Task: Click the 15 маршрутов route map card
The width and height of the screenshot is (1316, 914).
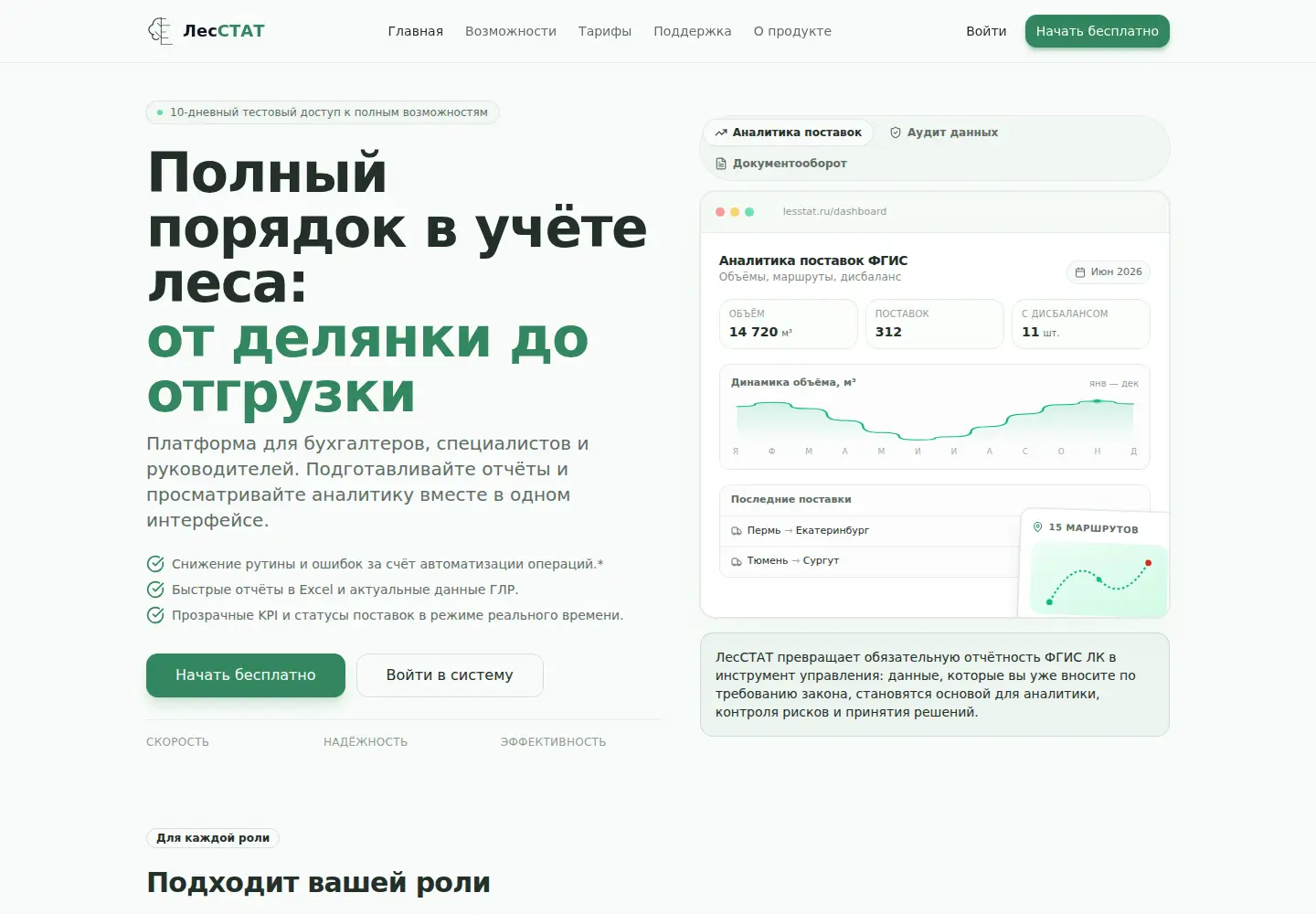Action: (1095, 562)
